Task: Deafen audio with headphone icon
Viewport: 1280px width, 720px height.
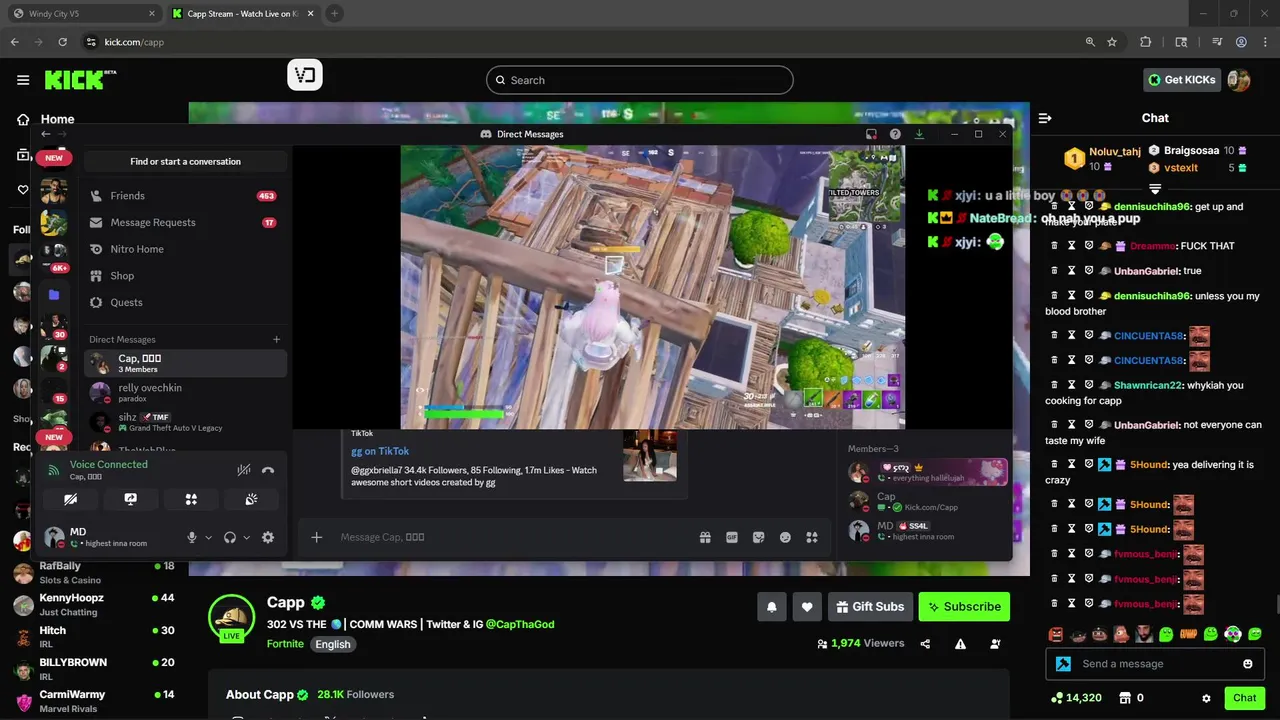Action: point(230,537)
